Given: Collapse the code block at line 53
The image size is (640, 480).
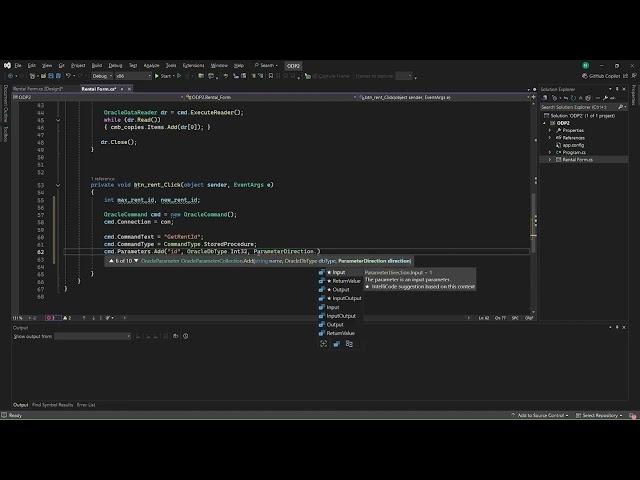Looking at the screenshot, I should (58, 185).
